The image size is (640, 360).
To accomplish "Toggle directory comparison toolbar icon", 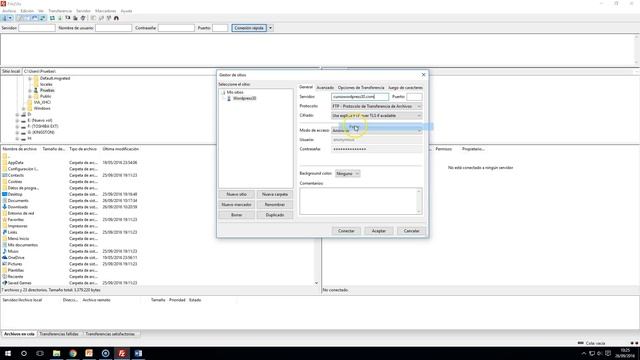I will point(101,18).
